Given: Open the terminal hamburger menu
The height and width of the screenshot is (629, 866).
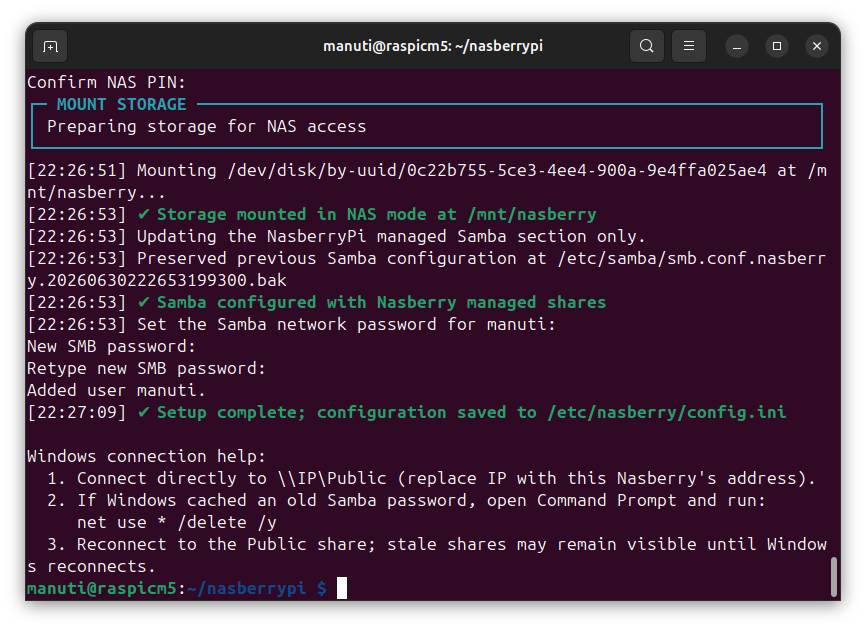Looking at the screenshot, I should tap(689, 46).
